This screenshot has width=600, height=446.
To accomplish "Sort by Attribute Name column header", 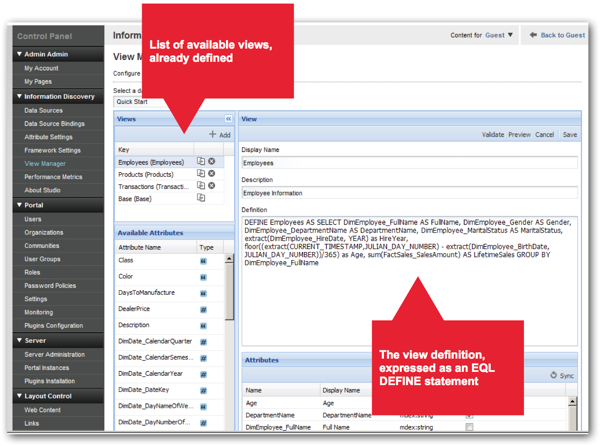I will pos(156,247).
